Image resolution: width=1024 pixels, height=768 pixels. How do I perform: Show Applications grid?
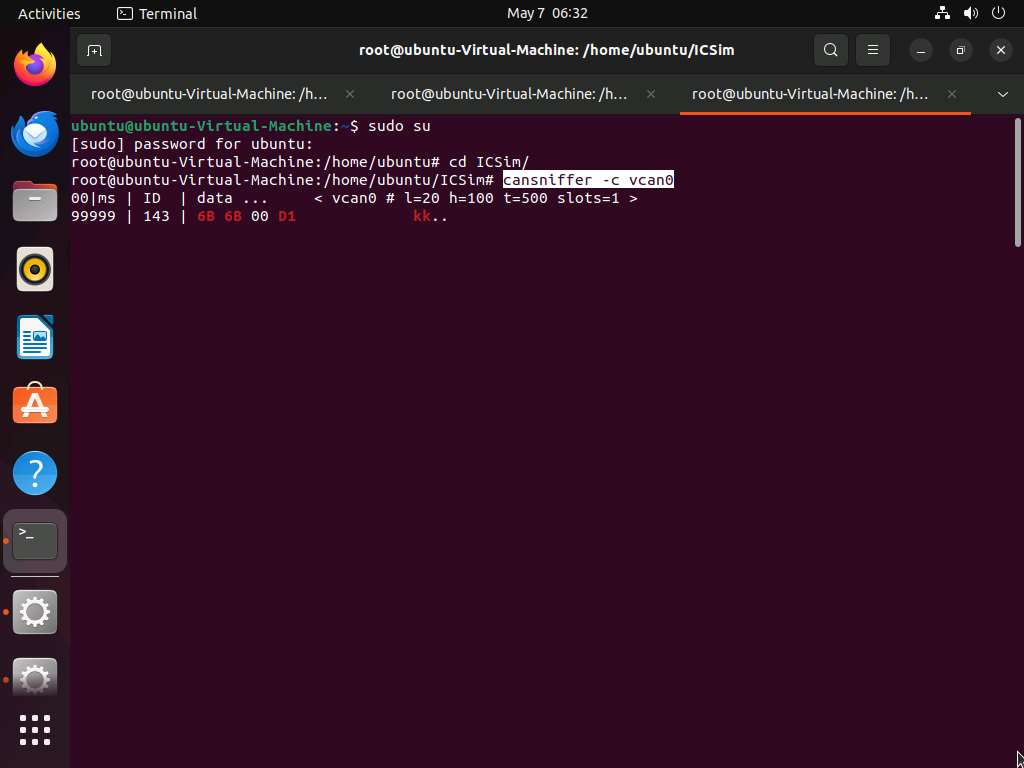tap(35, 729)
